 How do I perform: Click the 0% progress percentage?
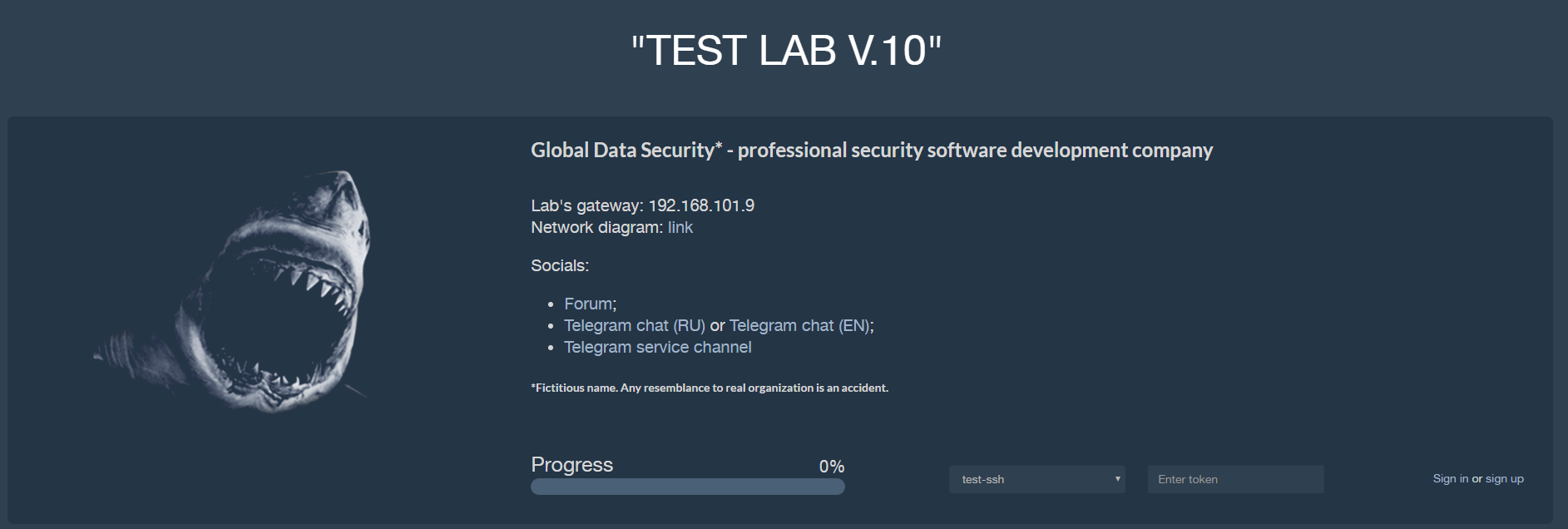coord(832,467)
